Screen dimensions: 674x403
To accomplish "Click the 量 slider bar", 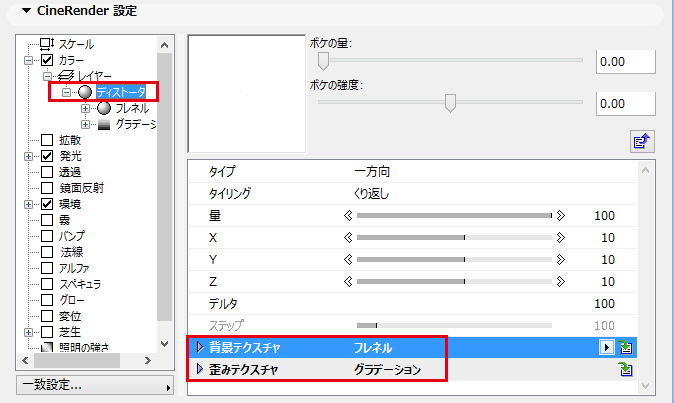I will pyautogui.click(x=454, y=216).
